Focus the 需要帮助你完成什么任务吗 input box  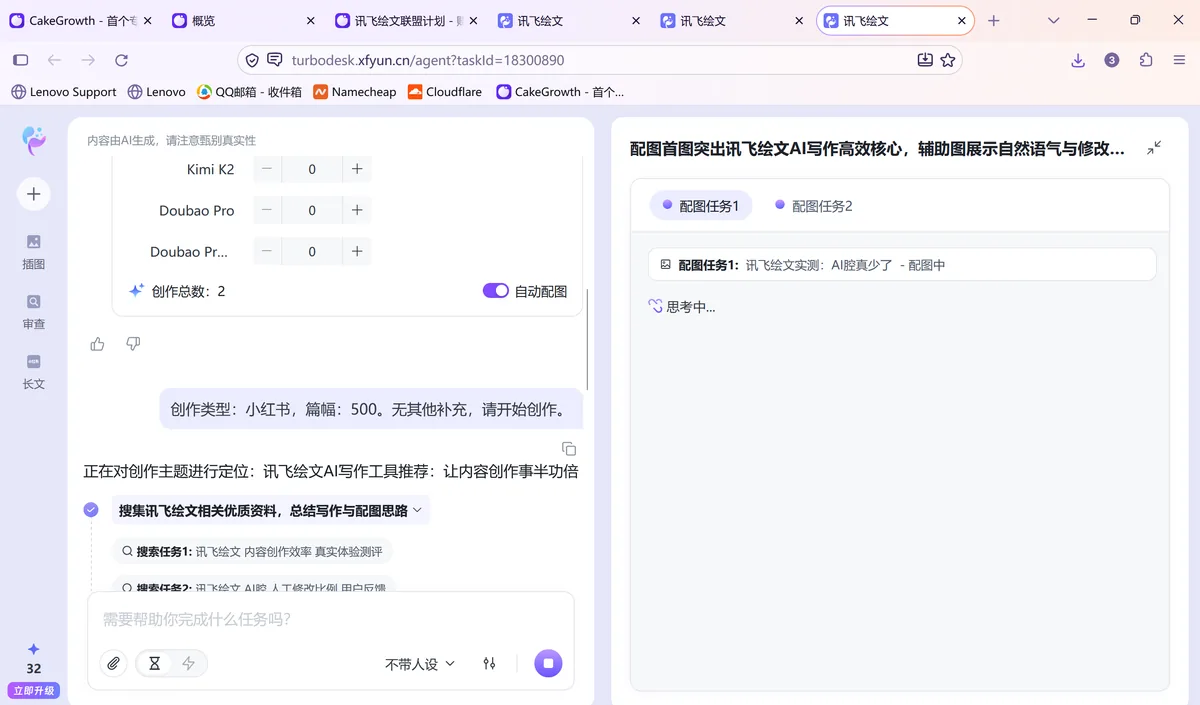(x=330, y=619)
